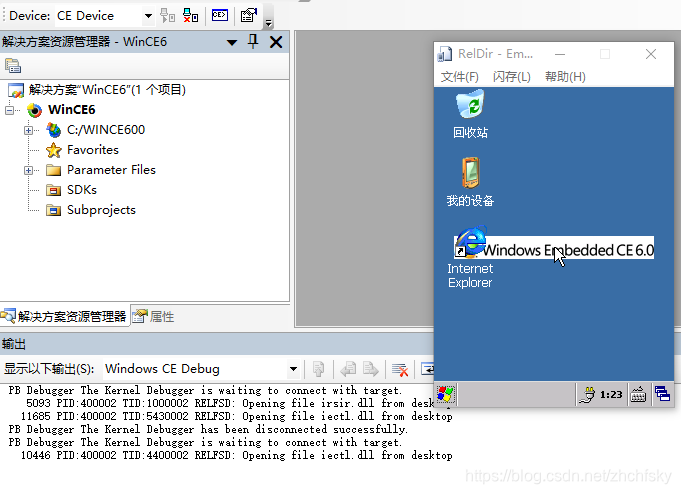
Task: Open the CE Target Control toolbar icon
Action: [x=220, y=16]
